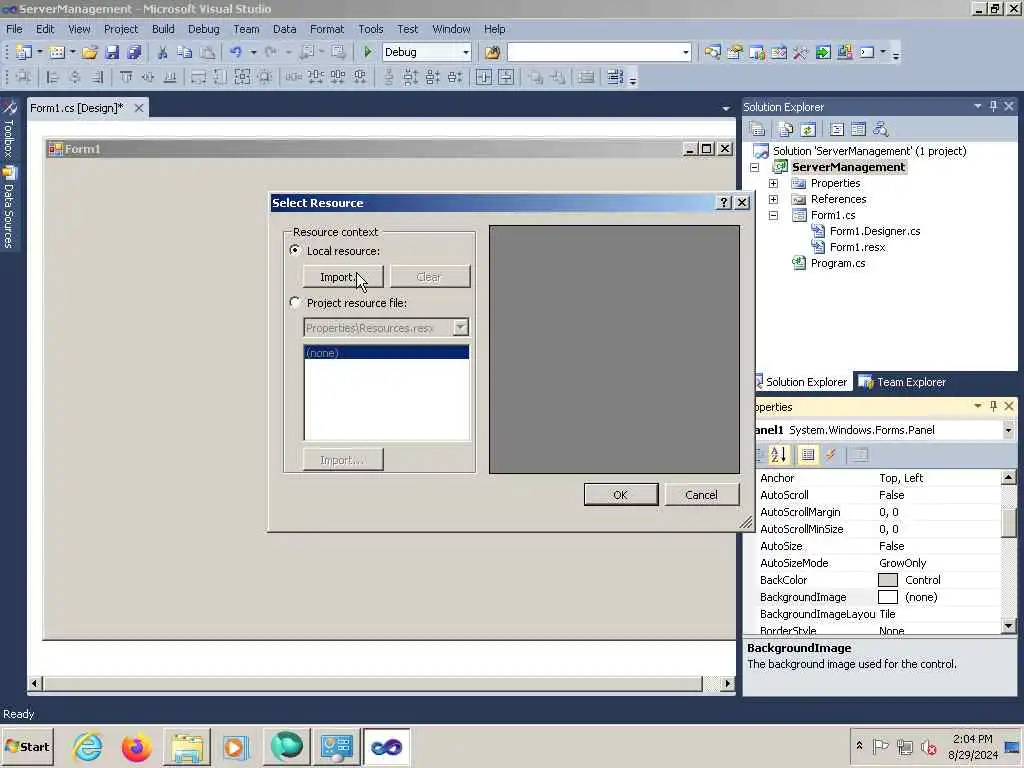Click the Open File folder icon
Screen dimensions: 1024x768
coord(89,52)
